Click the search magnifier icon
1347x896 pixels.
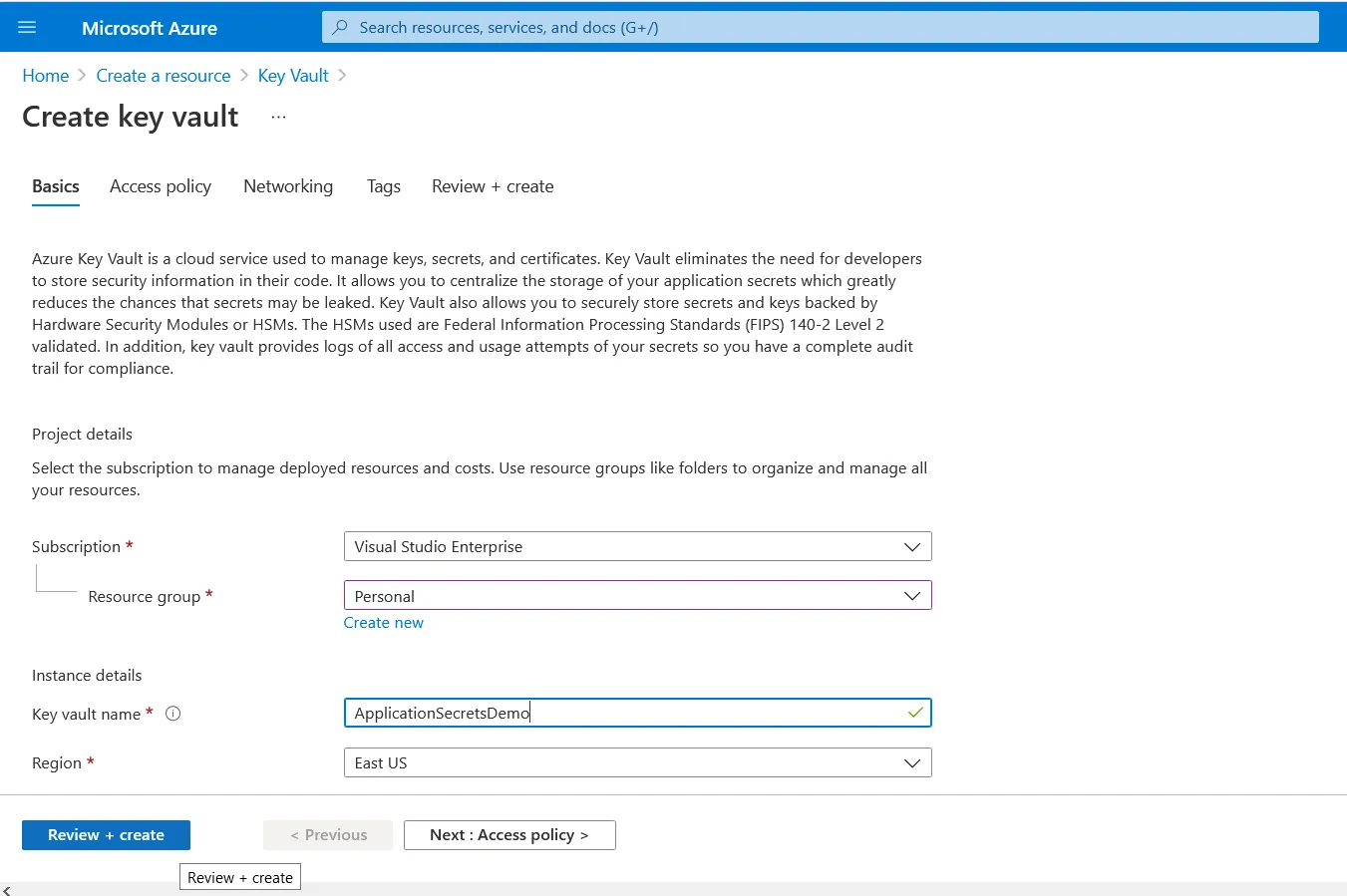[338, 27]
